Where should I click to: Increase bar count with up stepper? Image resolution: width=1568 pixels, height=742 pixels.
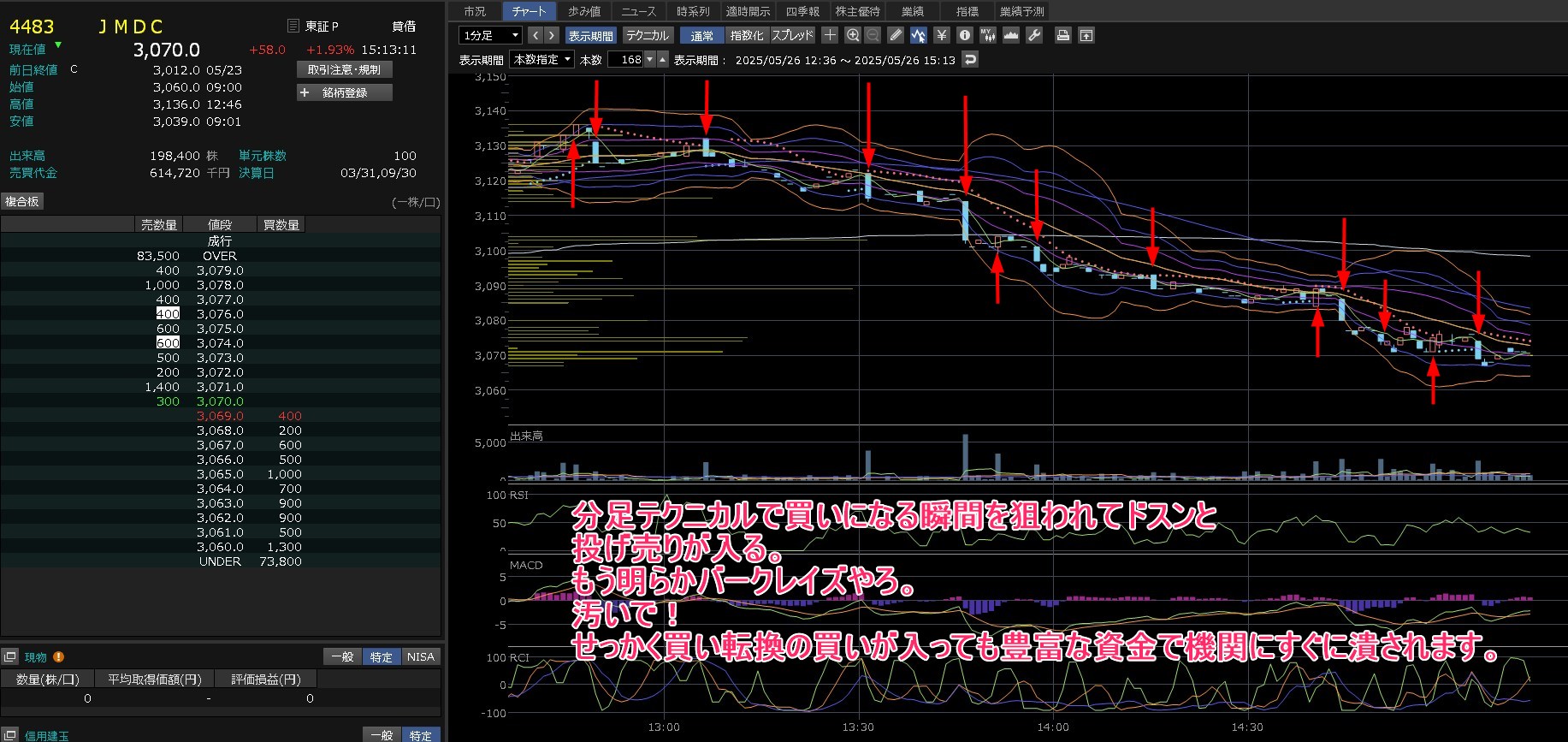point(662,59)
